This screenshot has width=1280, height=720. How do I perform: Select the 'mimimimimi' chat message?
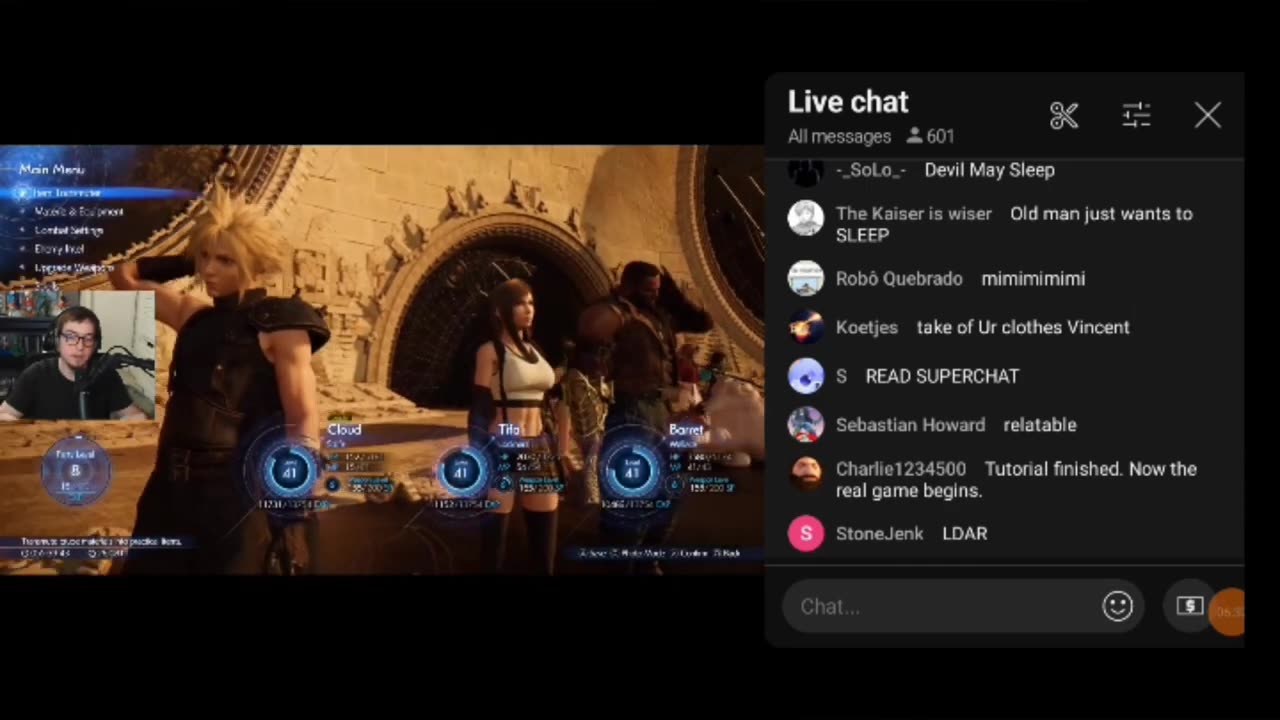[1033, 279]
